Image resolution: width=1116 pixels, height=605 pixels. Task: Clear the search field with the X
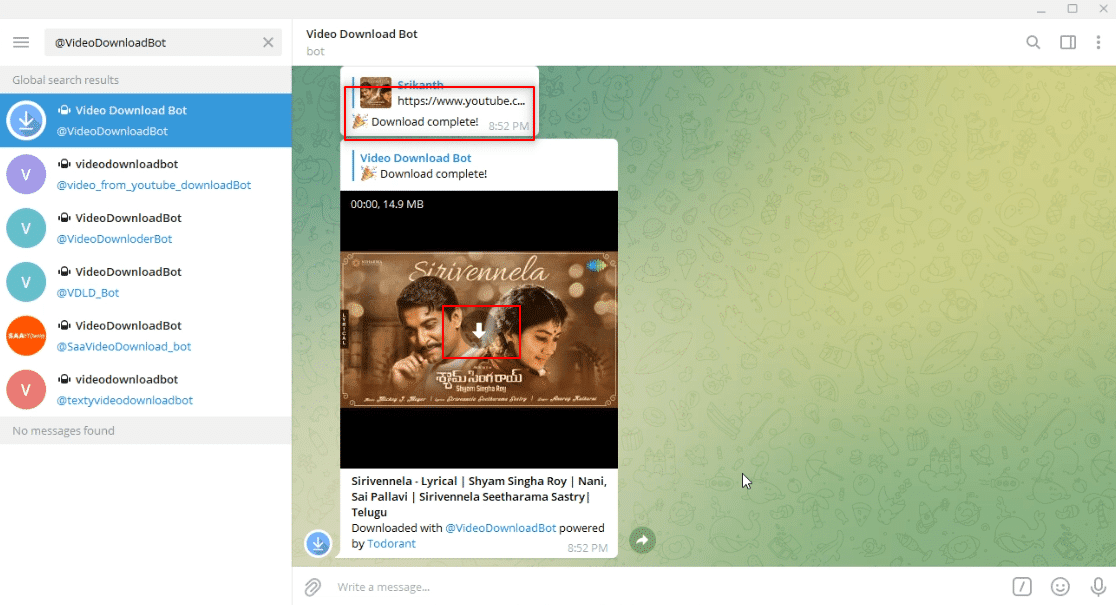click(x=267, y=42)
